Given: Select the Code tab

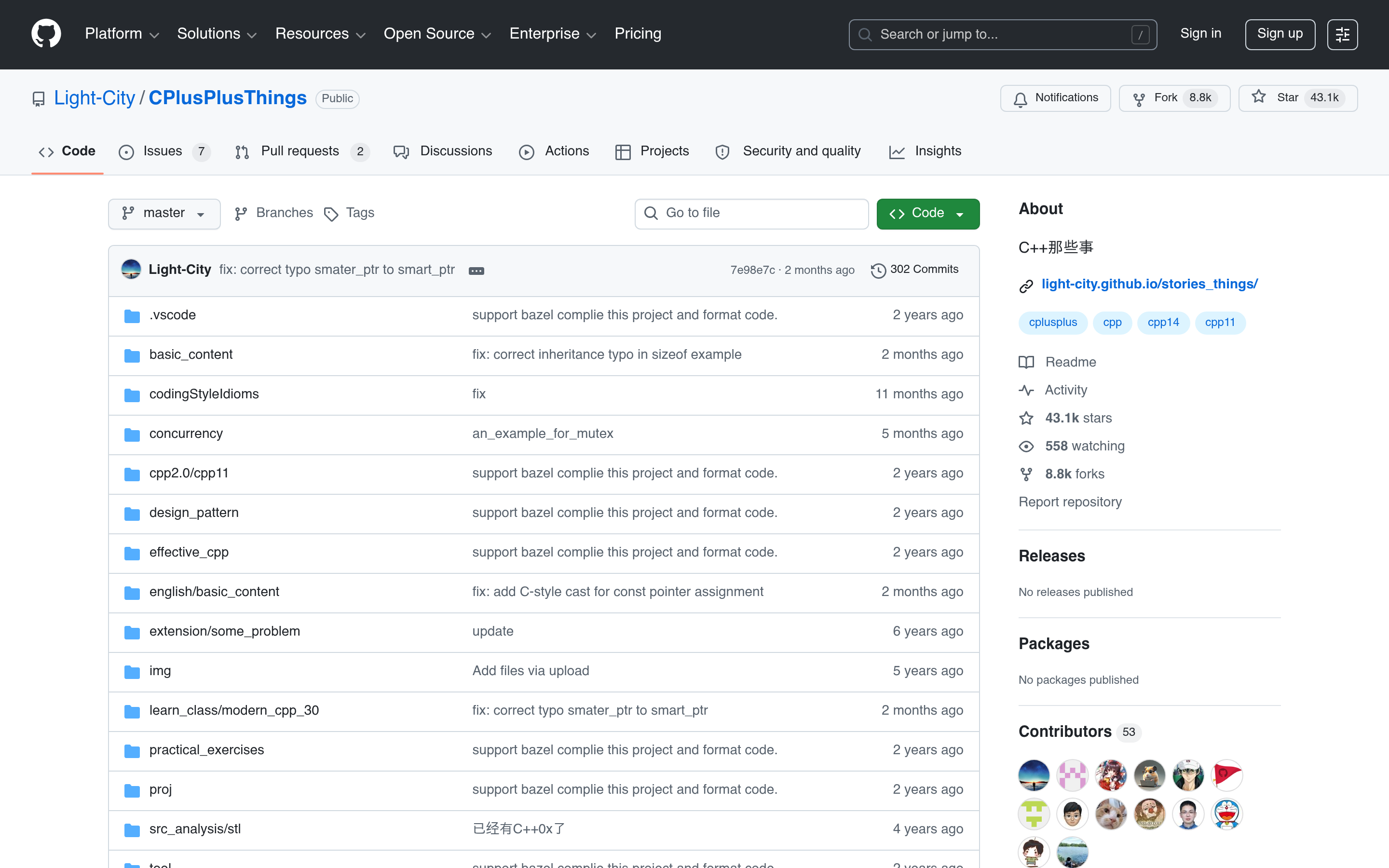Looking at the screenshot, I should click(x=67, y=151).
